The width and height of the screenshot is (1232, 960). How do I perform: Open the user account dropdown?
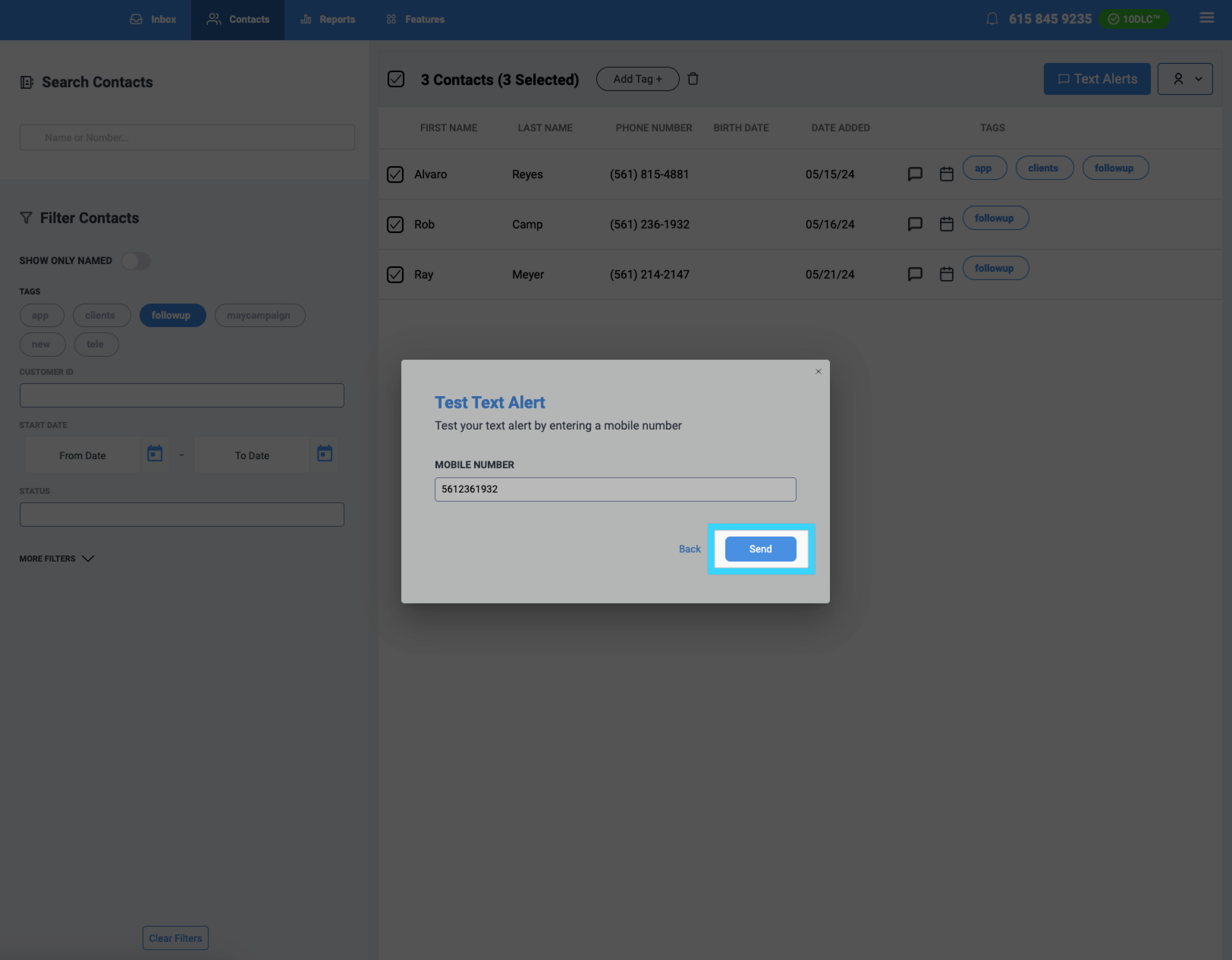point(1185,79)
